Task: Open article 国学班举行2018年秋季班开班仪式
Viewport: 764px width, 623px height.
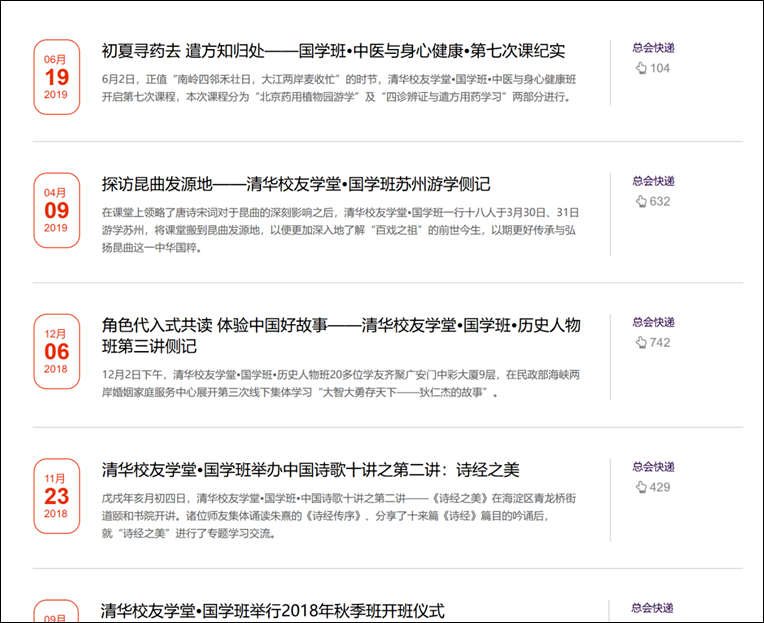Action: (273, 611)
